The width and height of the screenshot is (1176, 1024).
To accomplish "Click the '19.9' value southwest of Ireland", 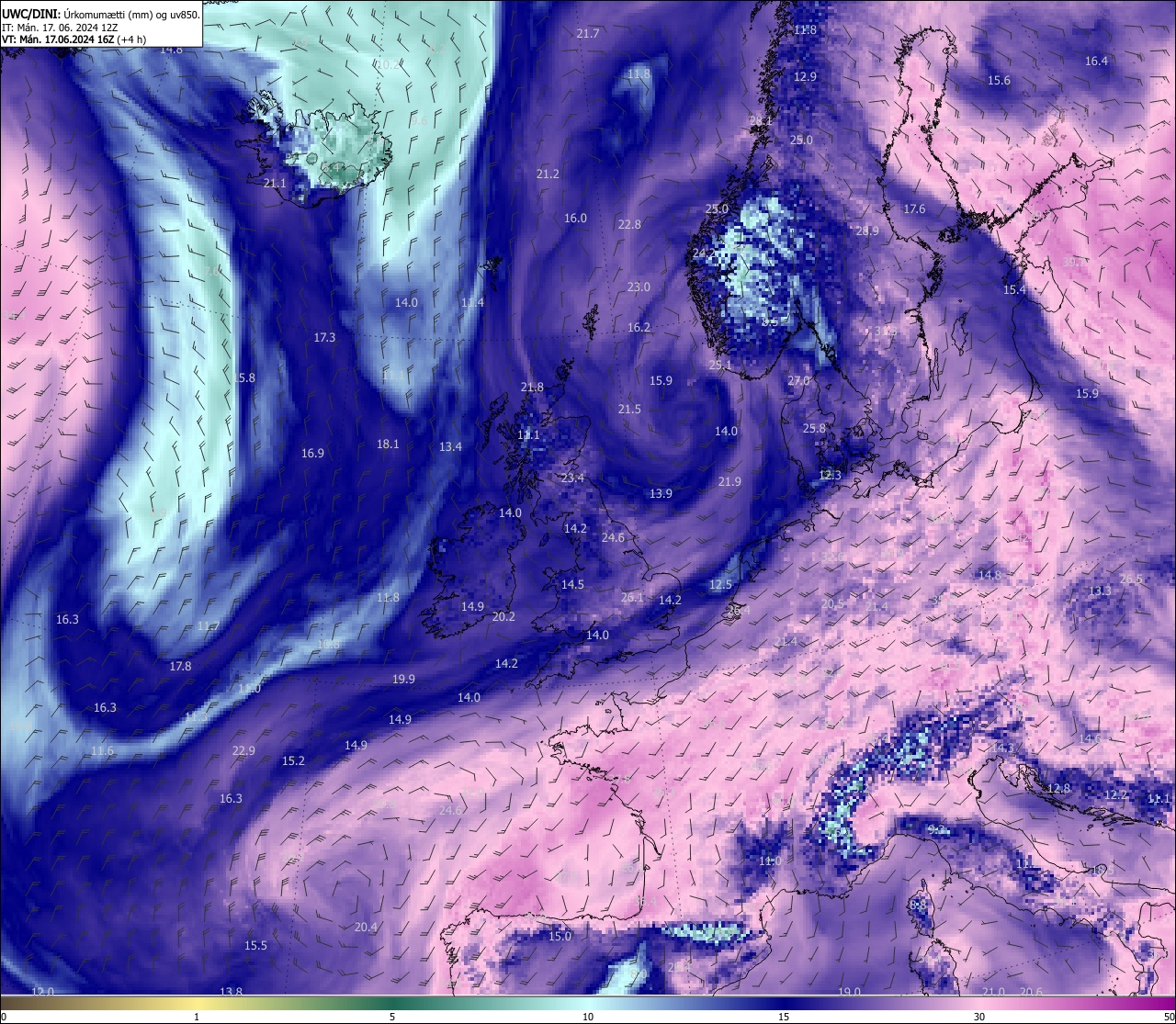I will [x=403, y=680].
